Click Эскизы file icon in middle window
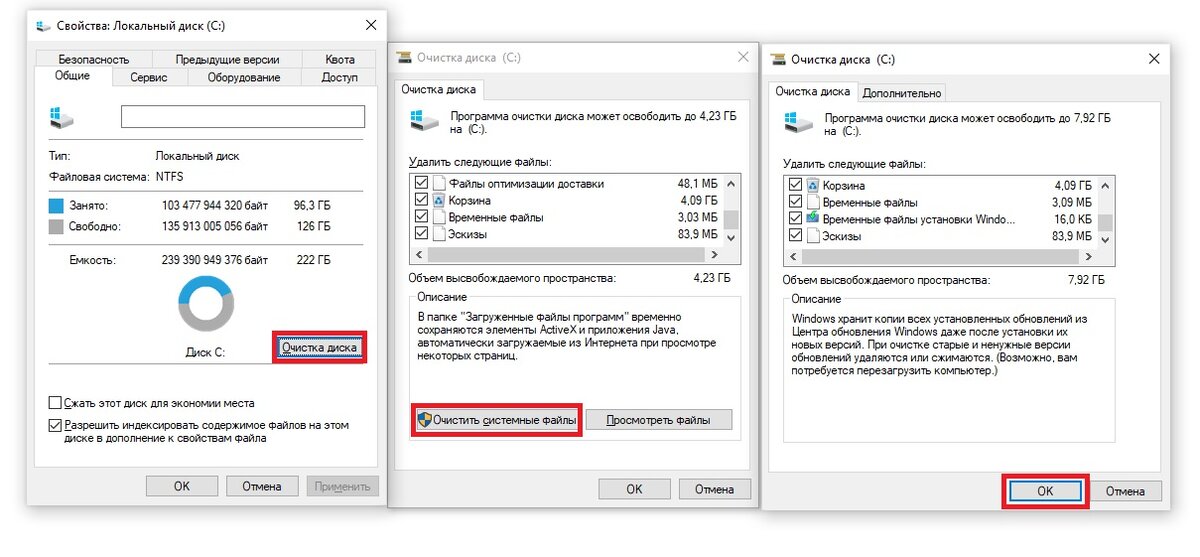This screenshot has width=1200, height=557. (439, 234)
